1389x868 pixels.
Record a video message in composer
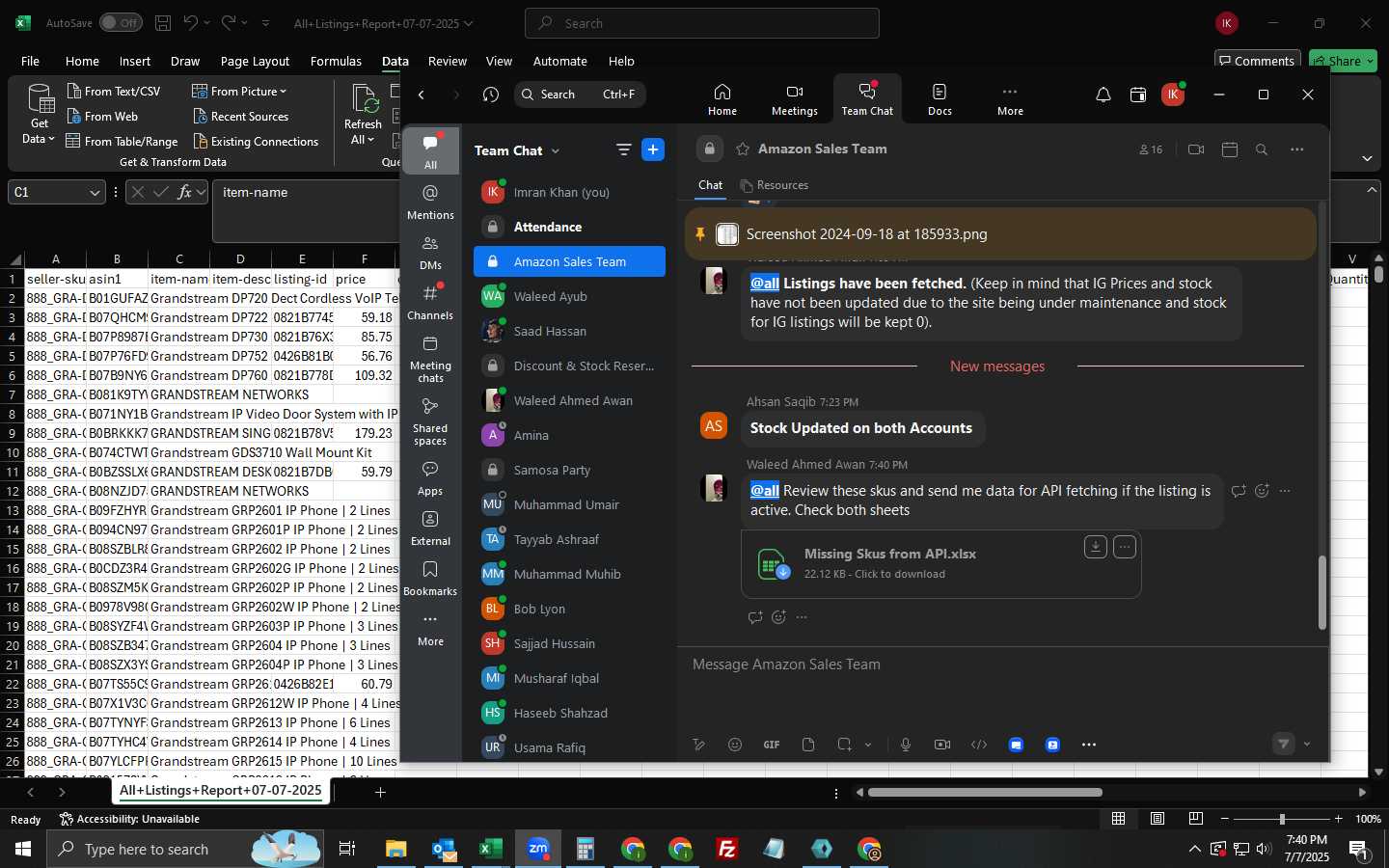(942, 745)
